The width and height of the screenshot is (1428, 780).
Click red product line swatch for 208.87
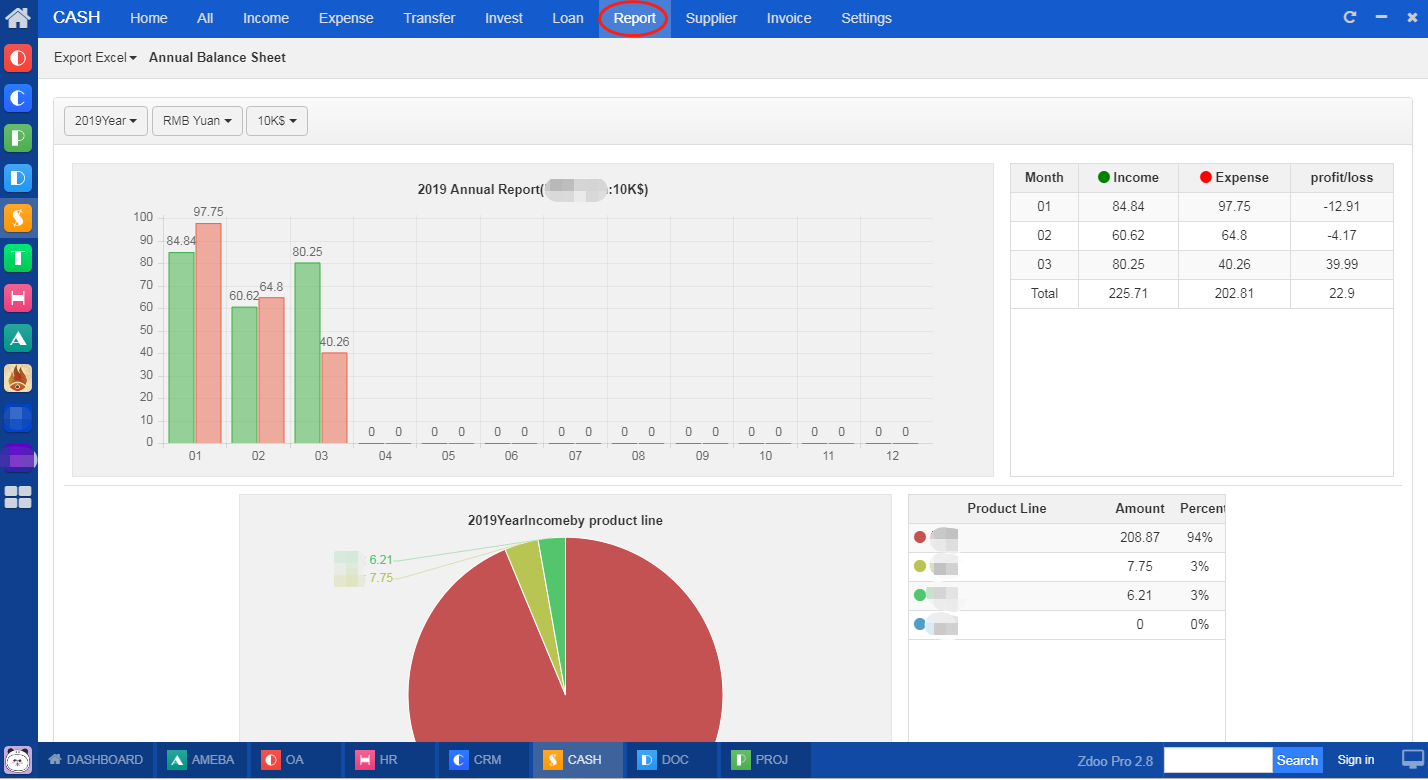[x=920, y=537]
